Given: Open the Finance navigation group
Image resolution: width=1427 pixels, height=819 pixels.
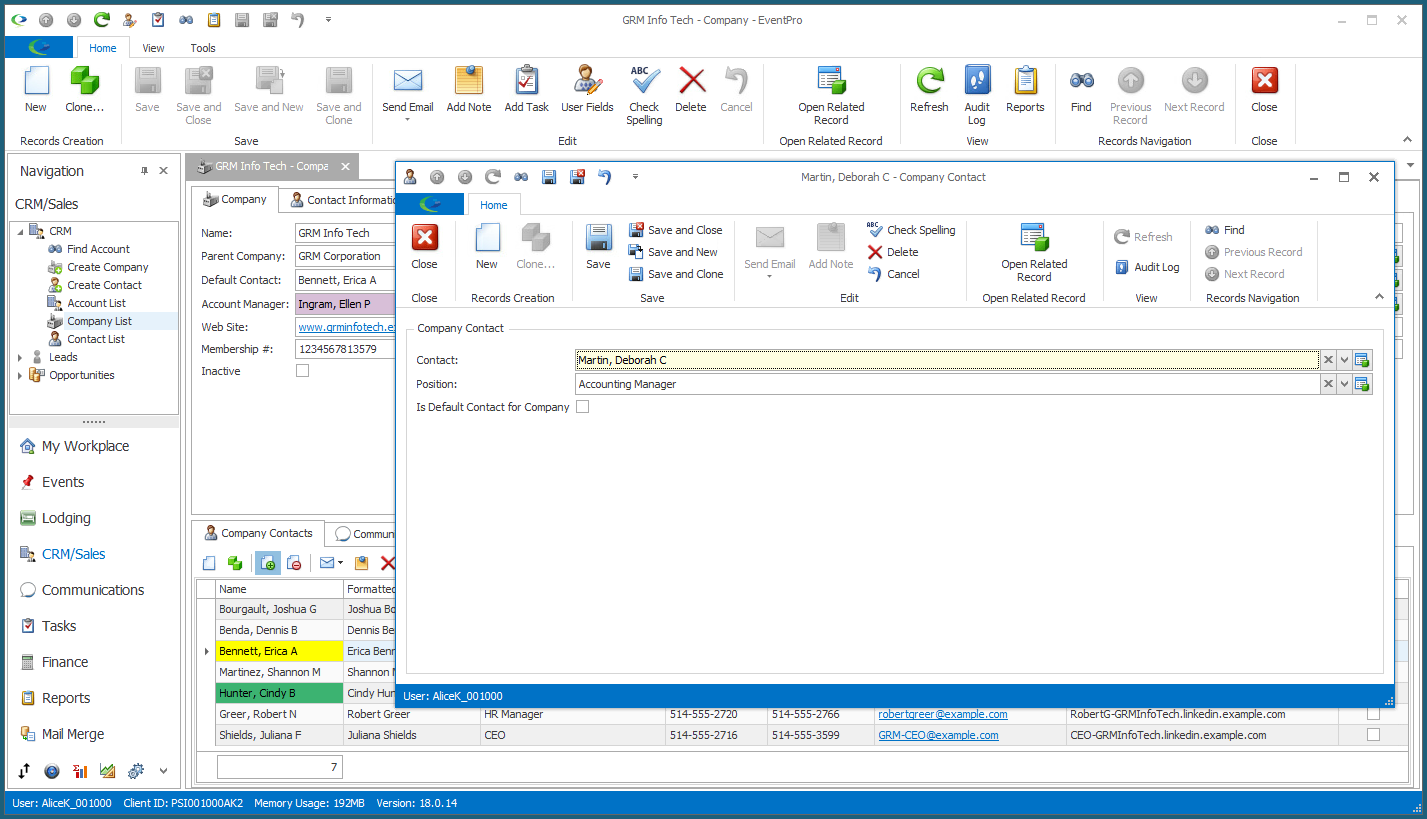Looking at the screenshot, I should (x=65, y=662).
